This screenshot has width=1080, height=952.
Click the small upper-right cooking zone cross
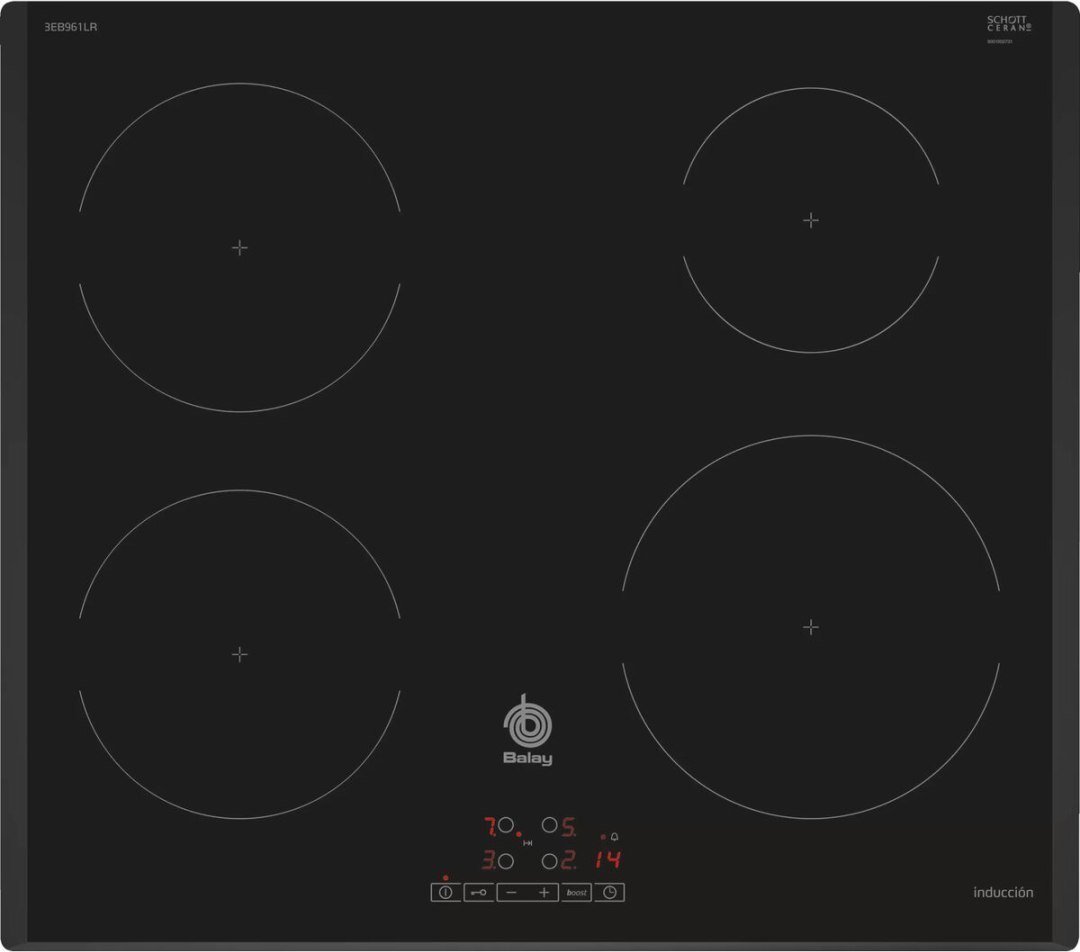811,220
